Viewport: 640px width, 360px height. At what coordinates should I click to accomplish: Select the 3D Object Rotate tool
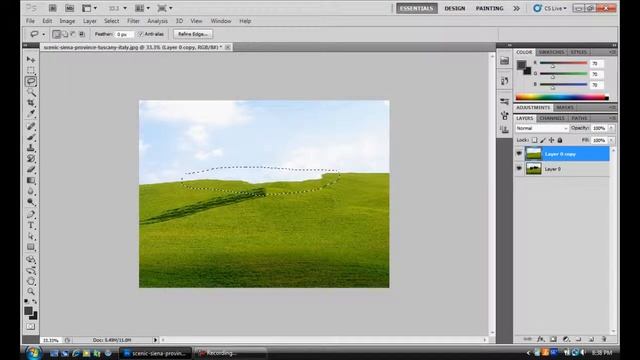[x=31, y=259]
